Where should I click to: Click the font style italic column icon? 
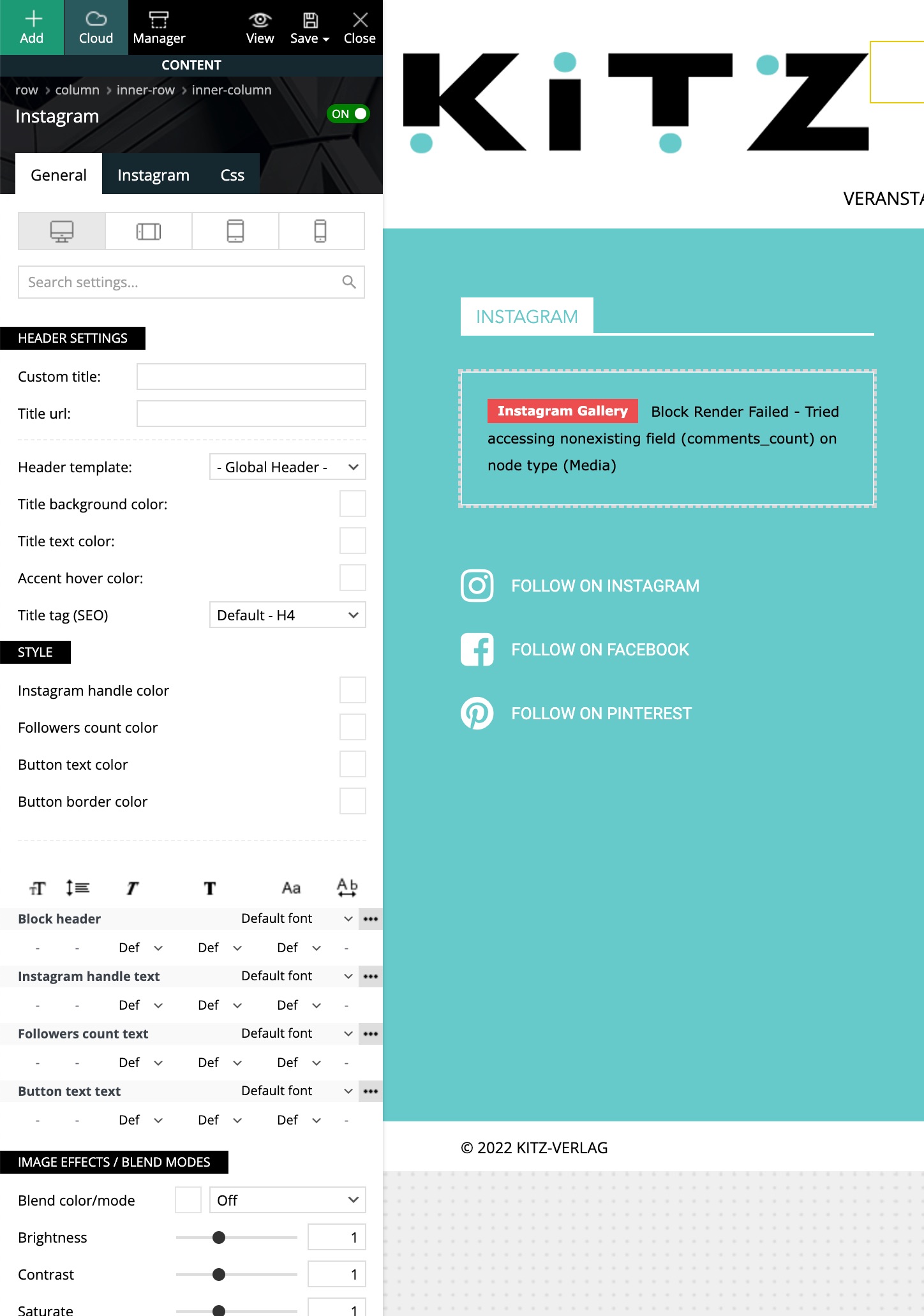132,888
